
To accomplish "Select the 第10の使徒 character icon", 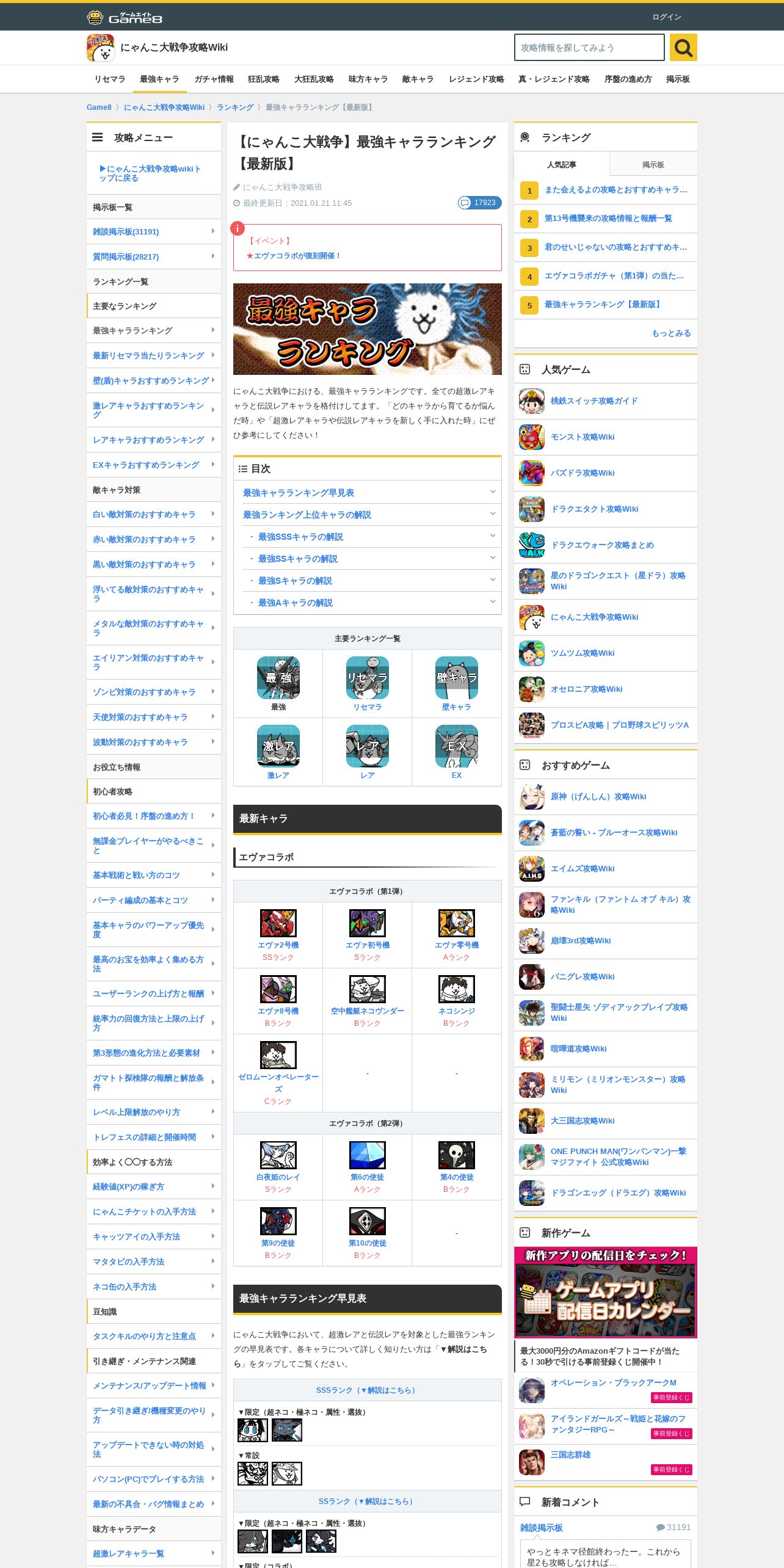I will pos(368,1221).
